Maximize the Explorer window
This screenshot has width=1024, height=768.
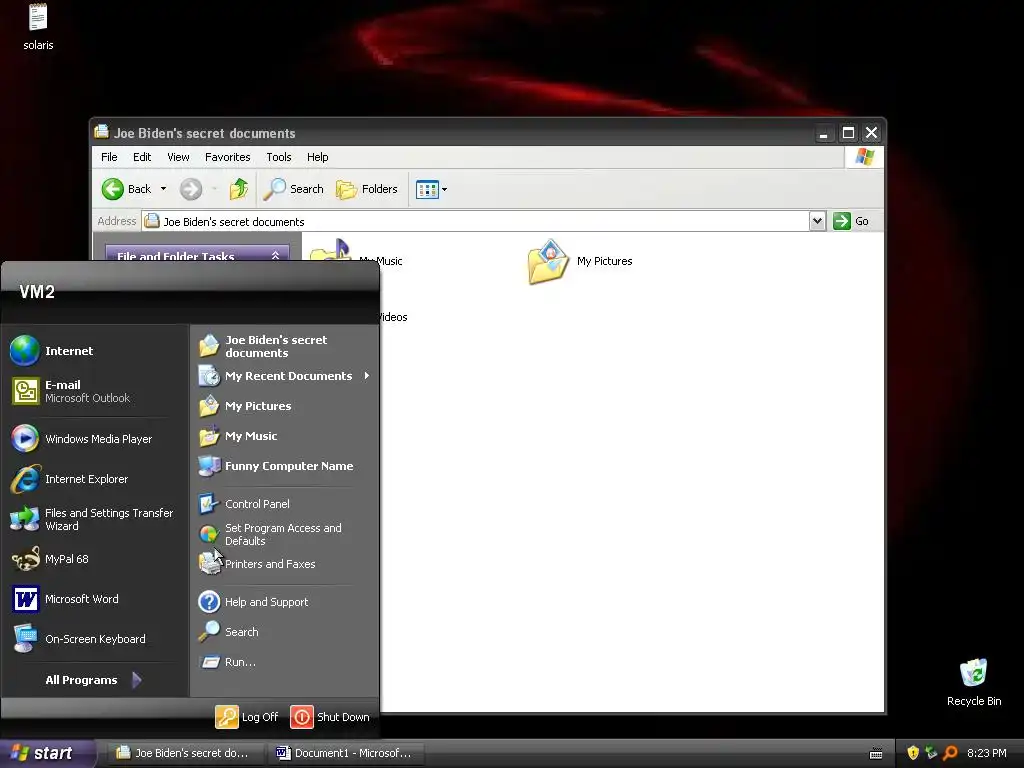coord(848,133)
